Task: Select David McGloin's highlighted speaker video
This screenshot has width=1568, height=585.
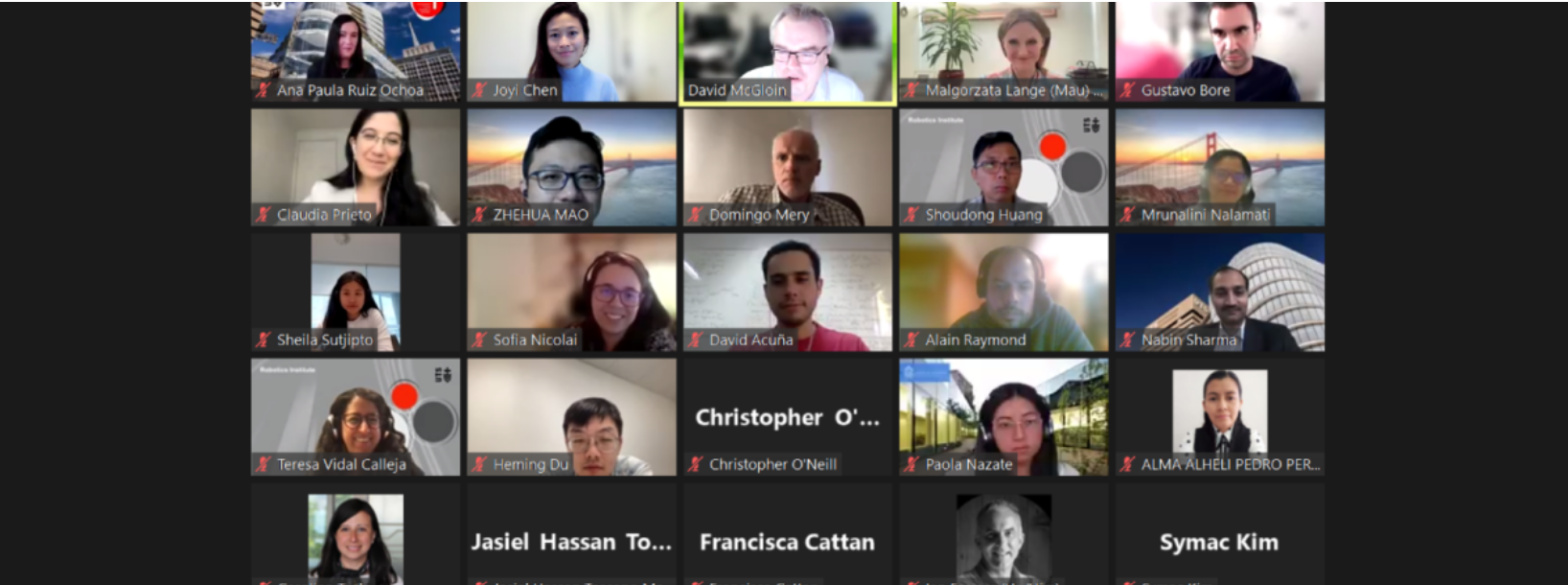Action: (x=788, y=52)
